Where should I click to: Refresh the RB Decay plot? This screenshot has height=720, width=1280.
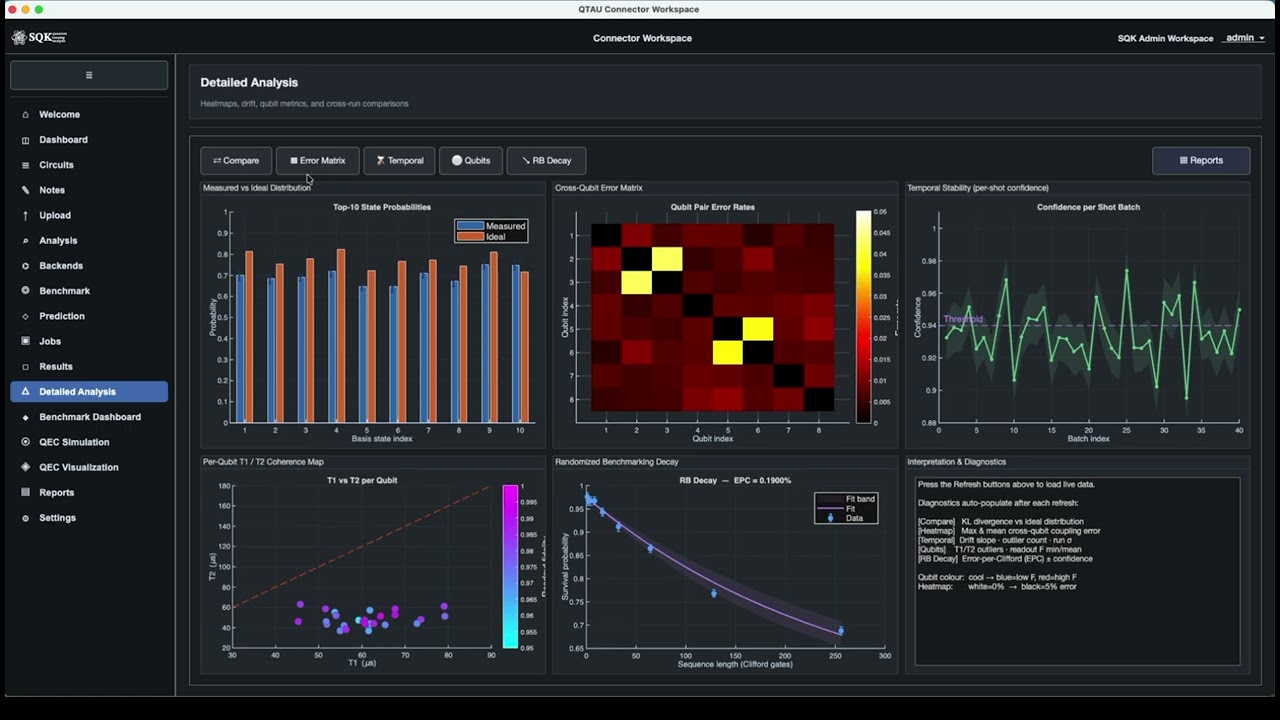point(546,160)
